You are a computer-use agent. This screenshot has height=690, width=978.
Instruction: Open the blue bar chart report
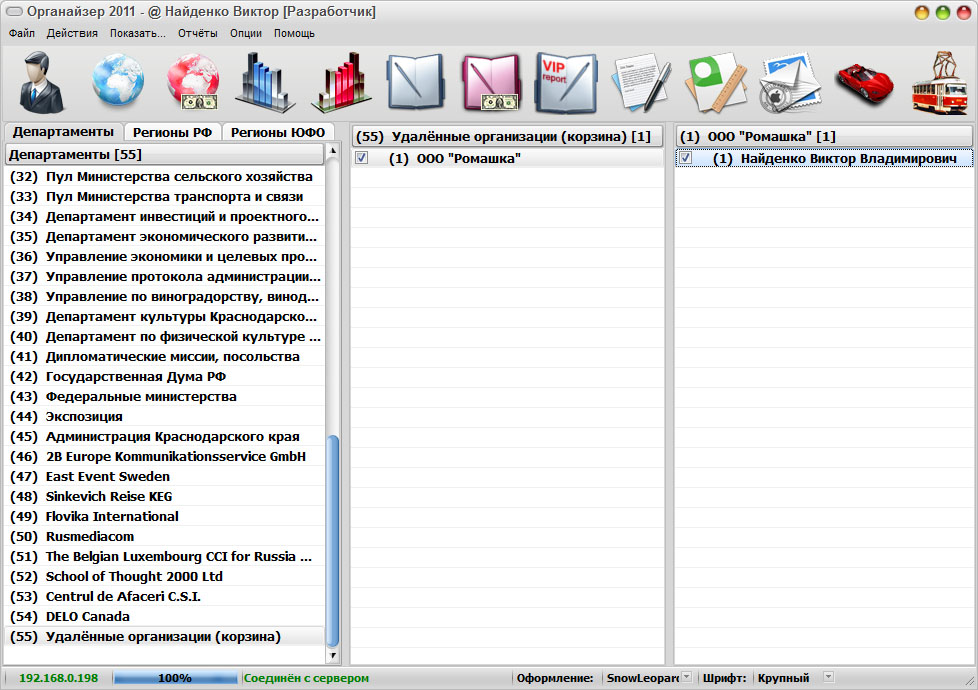tap(265, 83)
